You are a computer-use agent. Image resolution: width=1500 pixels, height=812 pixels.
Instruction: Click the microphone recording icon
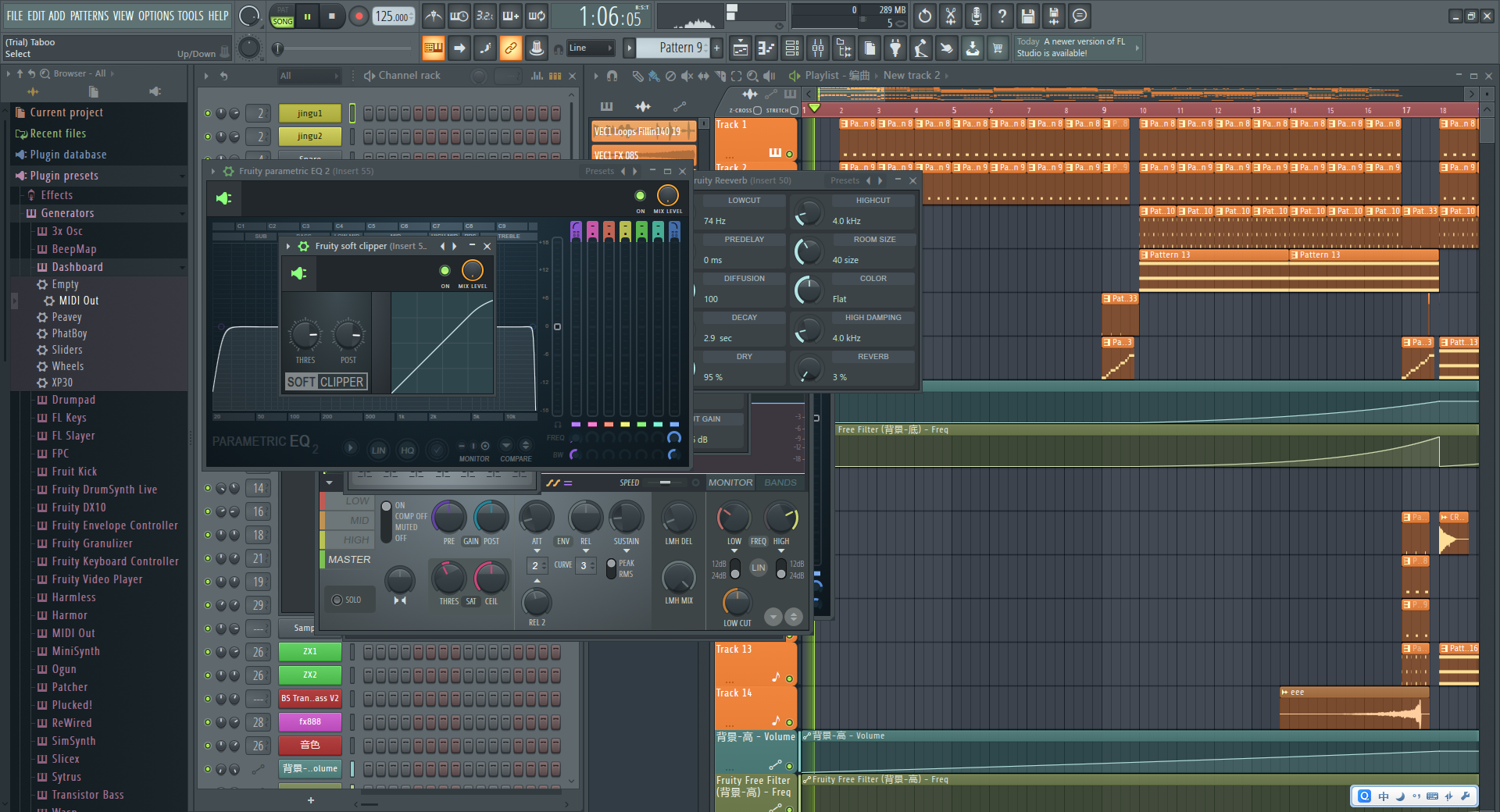(x=976, y=16)
